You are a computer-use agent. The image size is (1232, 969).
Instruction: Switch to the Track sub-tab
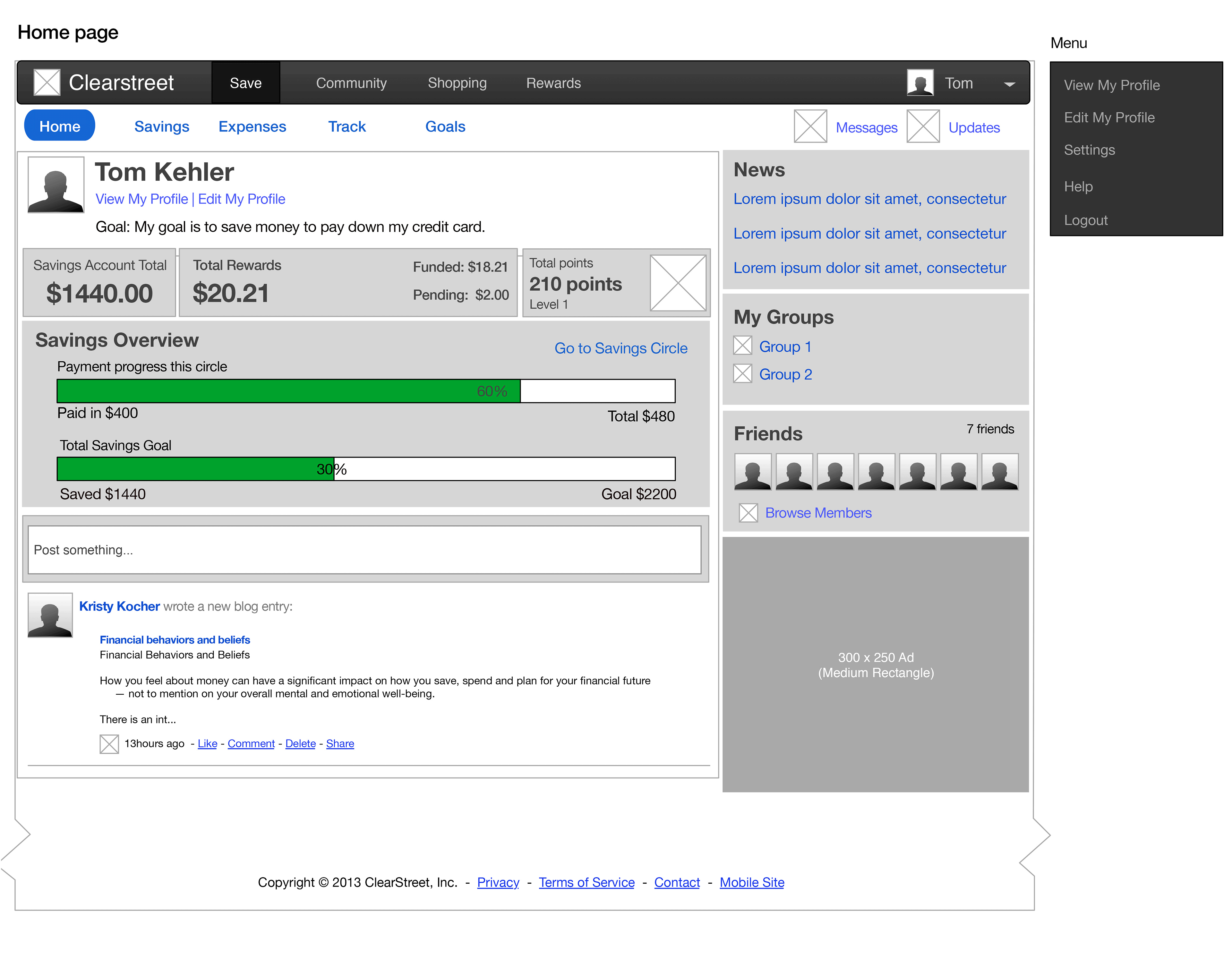tap(347, 126)
